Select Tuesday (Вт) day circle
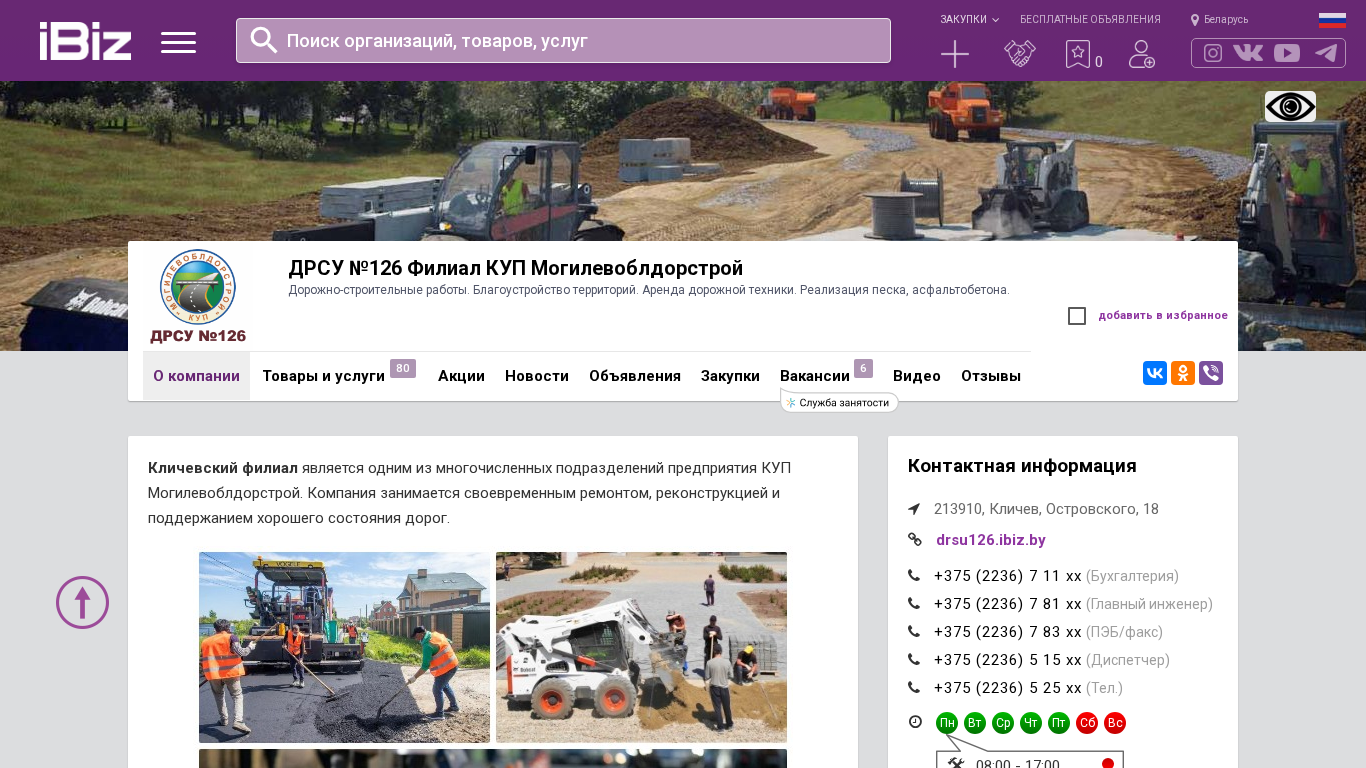 click(x=975, y=723)
